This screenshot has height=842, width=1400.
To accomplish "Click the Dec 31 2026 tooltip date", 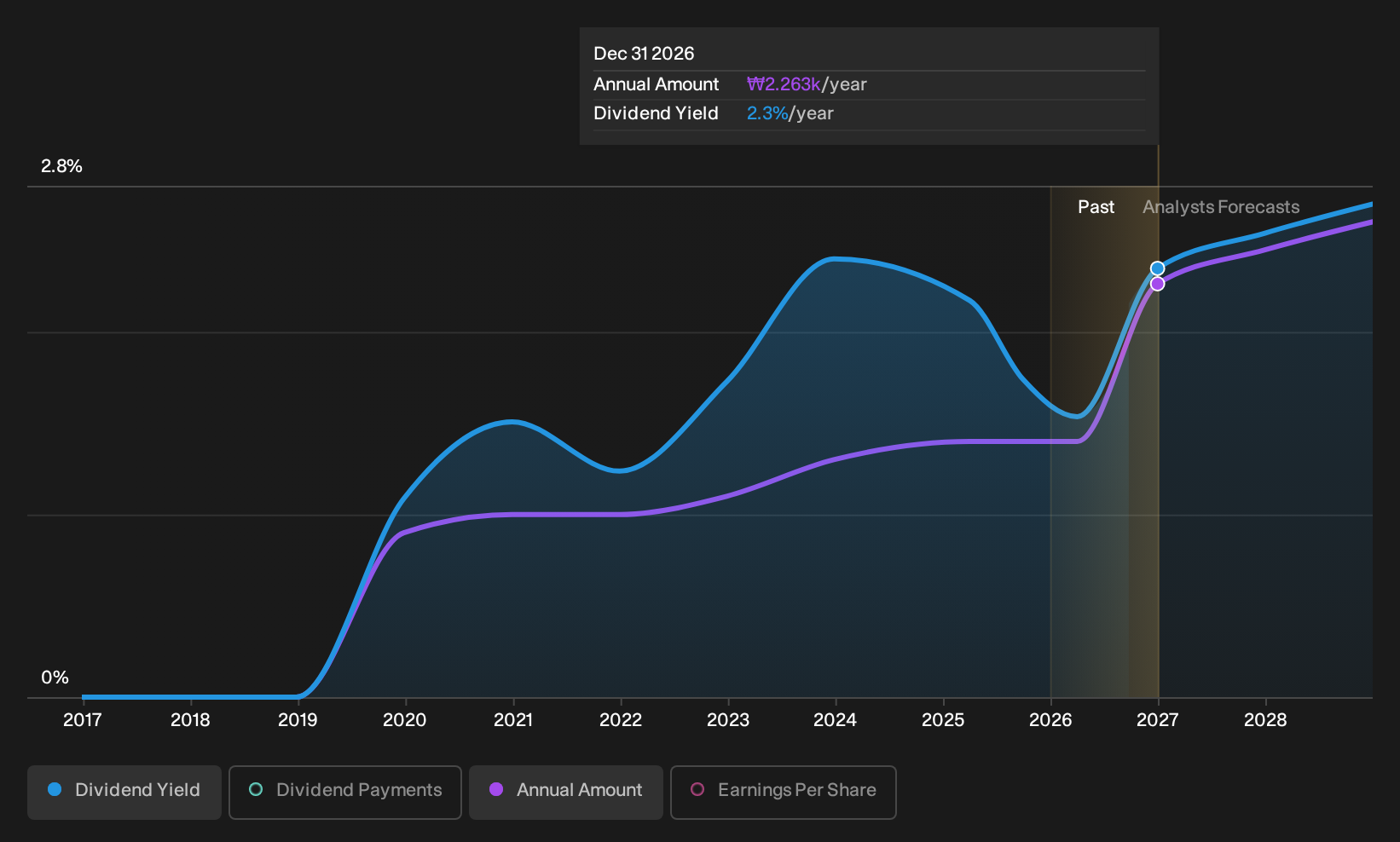I will 644,54.
